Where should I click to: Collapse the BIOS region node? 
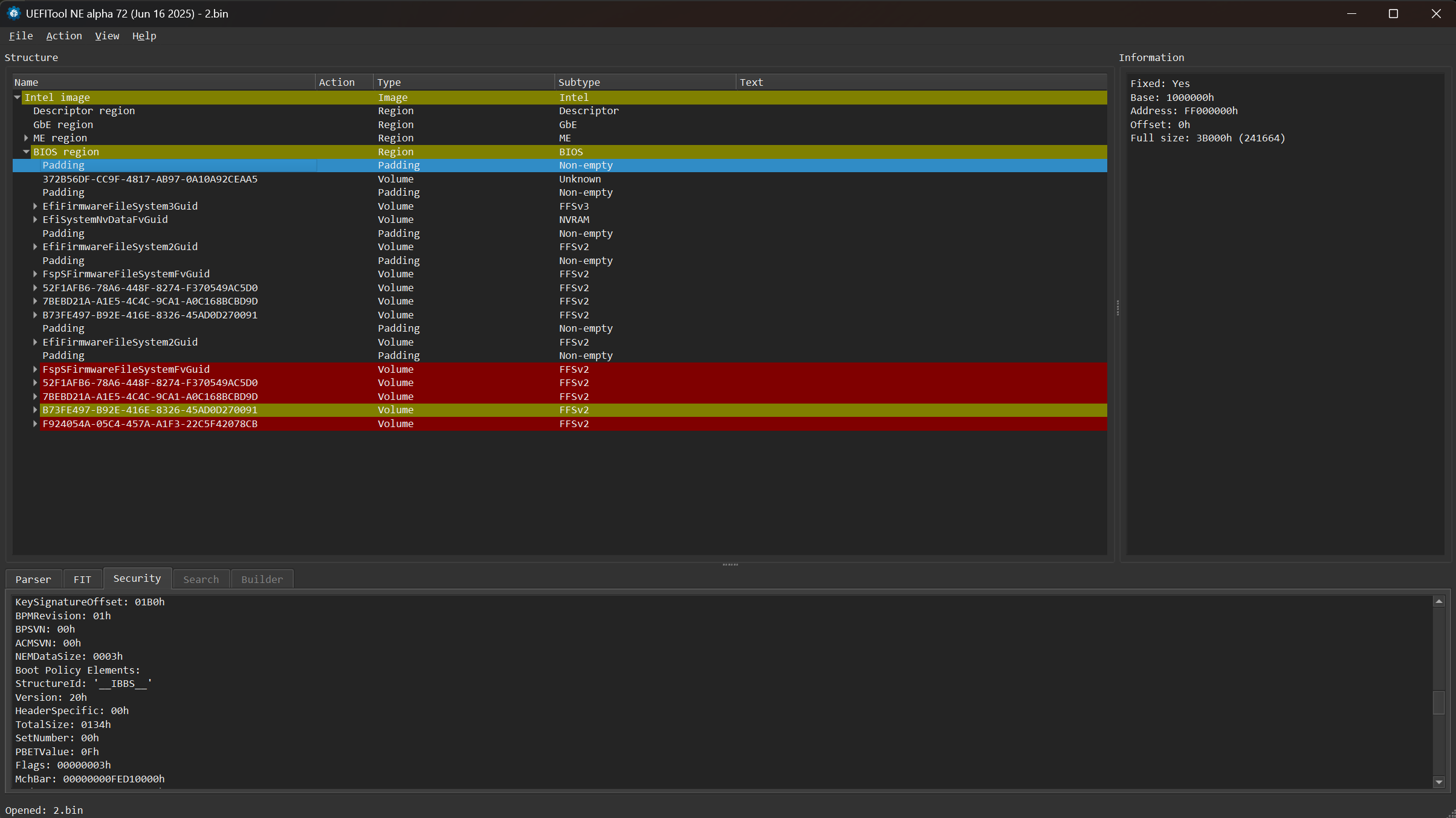tap(26, 152)
